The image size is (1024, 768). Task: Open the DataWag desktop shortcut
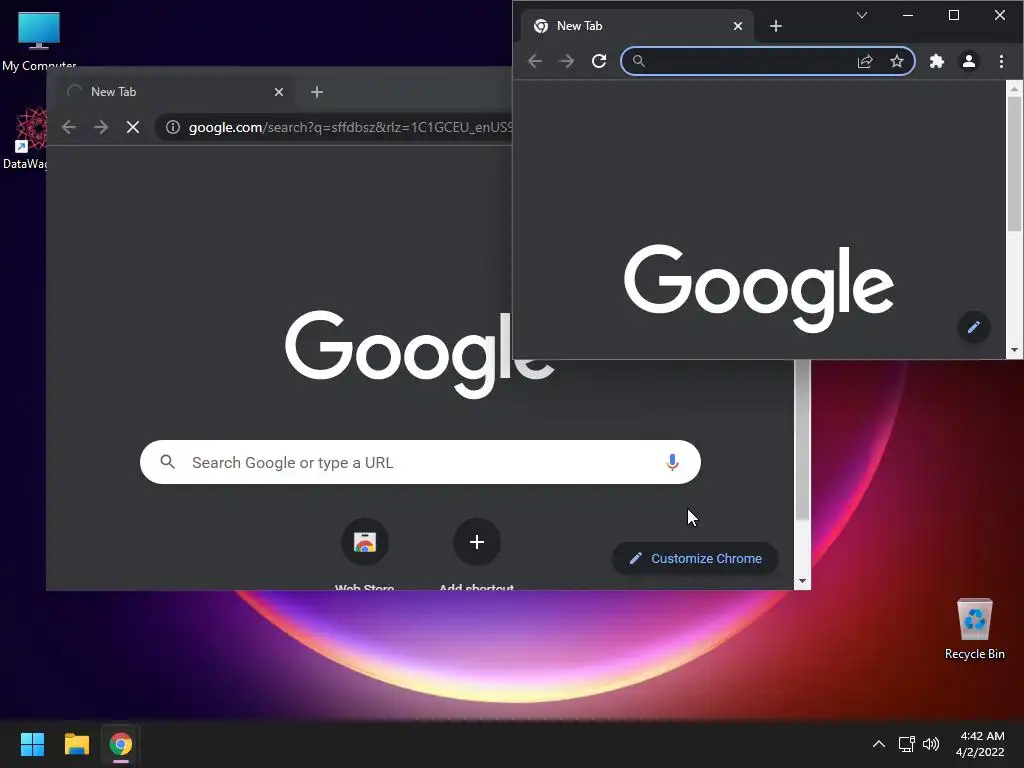tap(25, 138)
